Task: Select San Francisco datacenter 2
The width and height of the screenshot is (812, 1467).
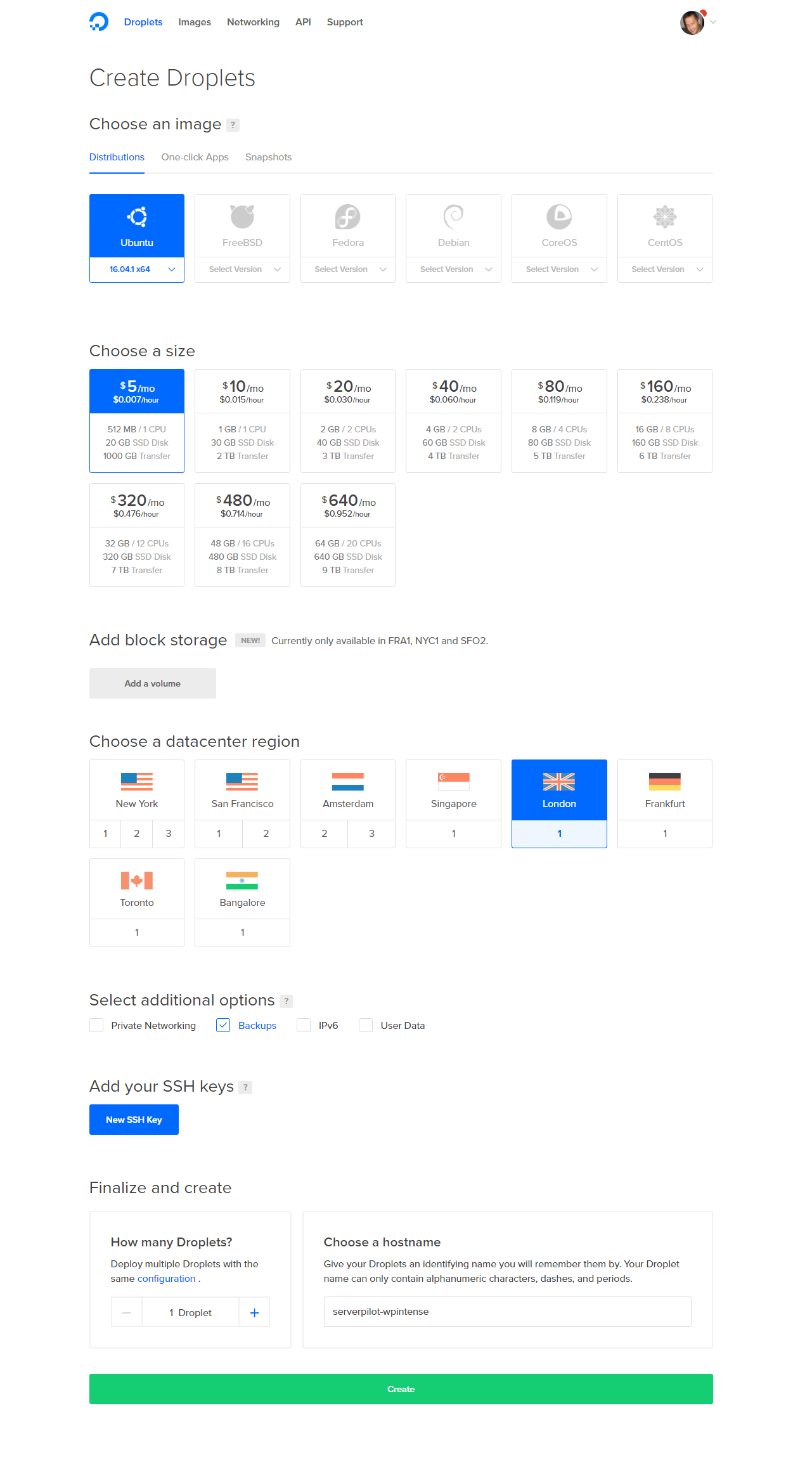Action: 266,834
